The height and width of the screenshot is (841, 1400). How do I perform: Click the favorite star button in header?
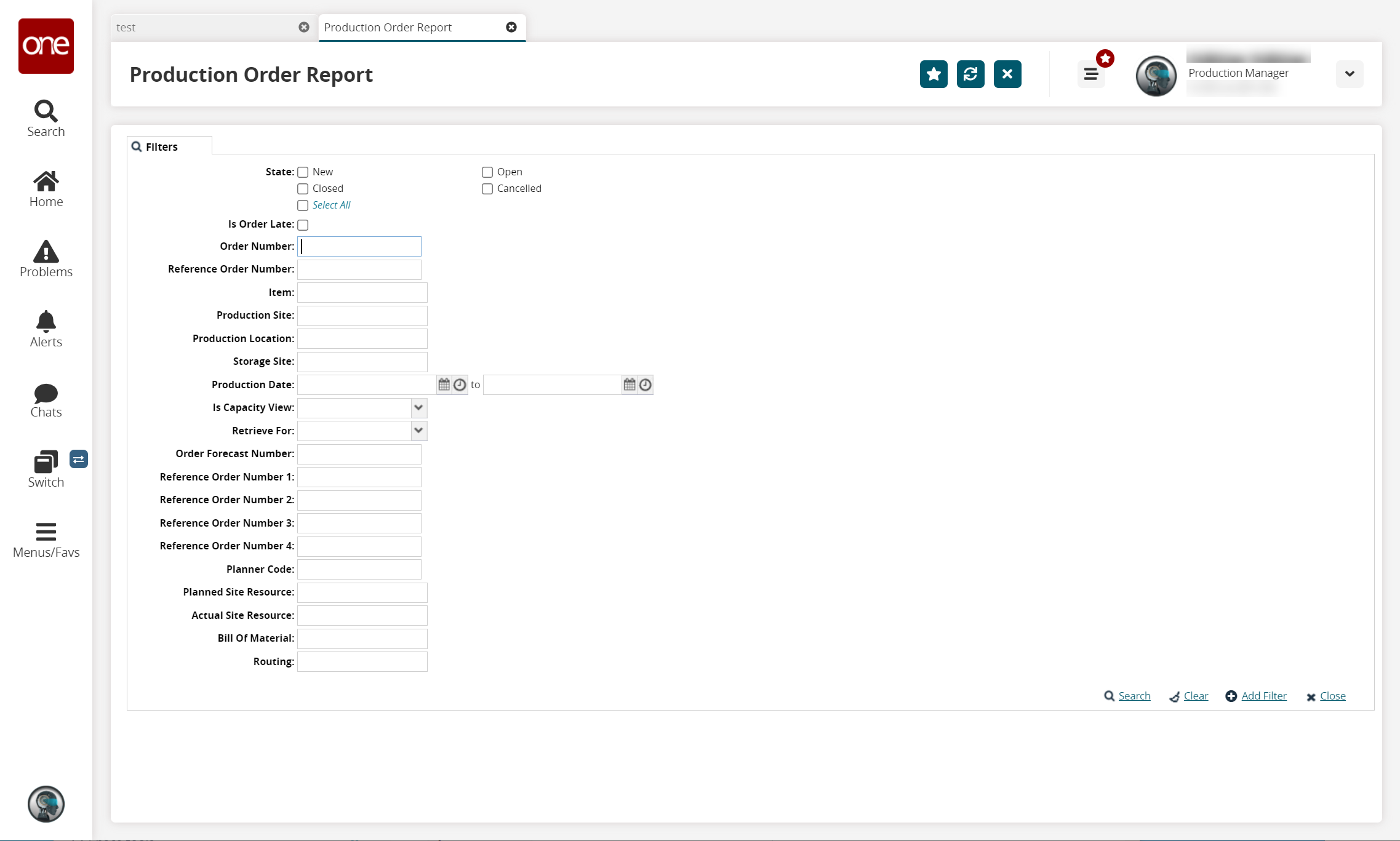coord(933,74)
